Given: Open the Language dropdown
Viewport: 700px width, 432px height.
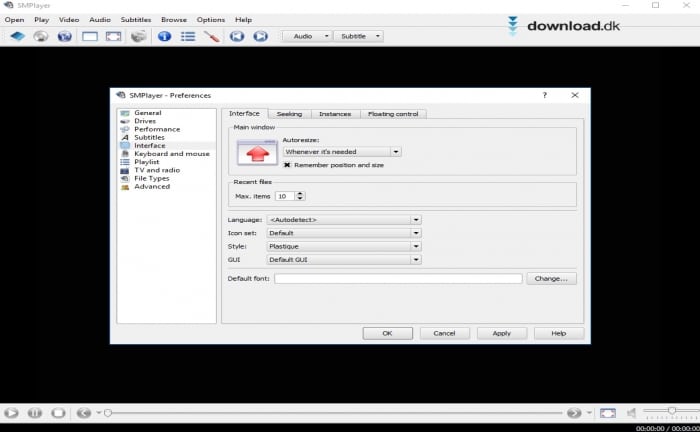Looking at the screenshot, I should pos(344,220).
